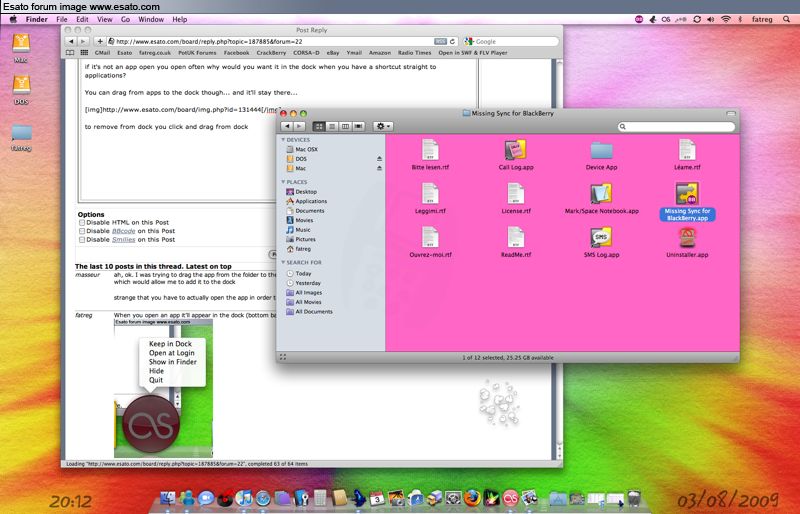Open Last.fm from the Dock

(x=510, y=498)
